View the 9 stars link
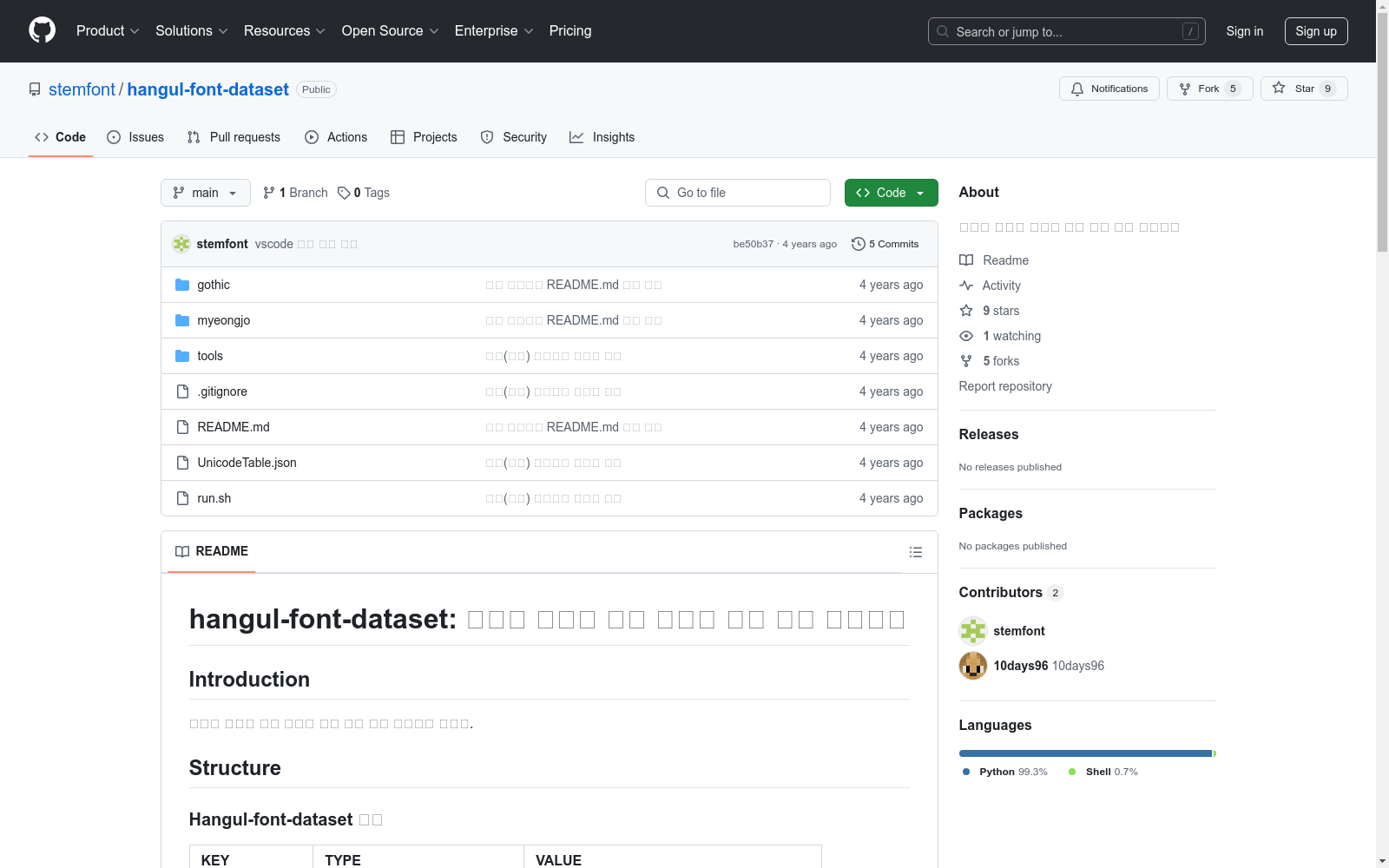This screenshot has width=1389, height=868. 990,311
